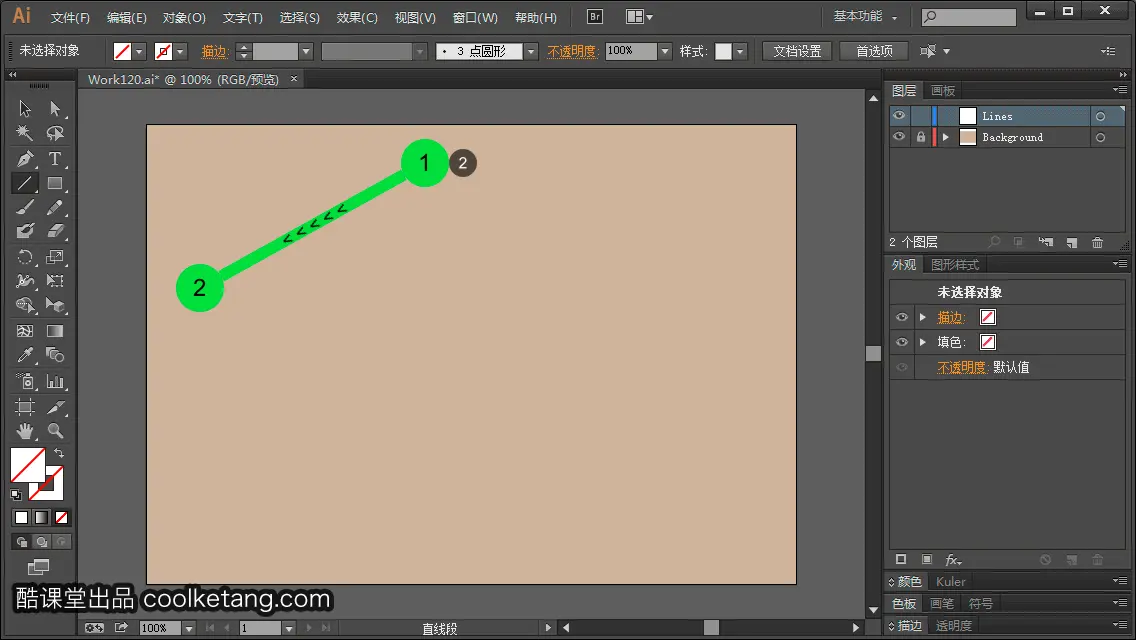
Task: Open fill color dropdown in control bar
Action: click(x=139, y=51)
